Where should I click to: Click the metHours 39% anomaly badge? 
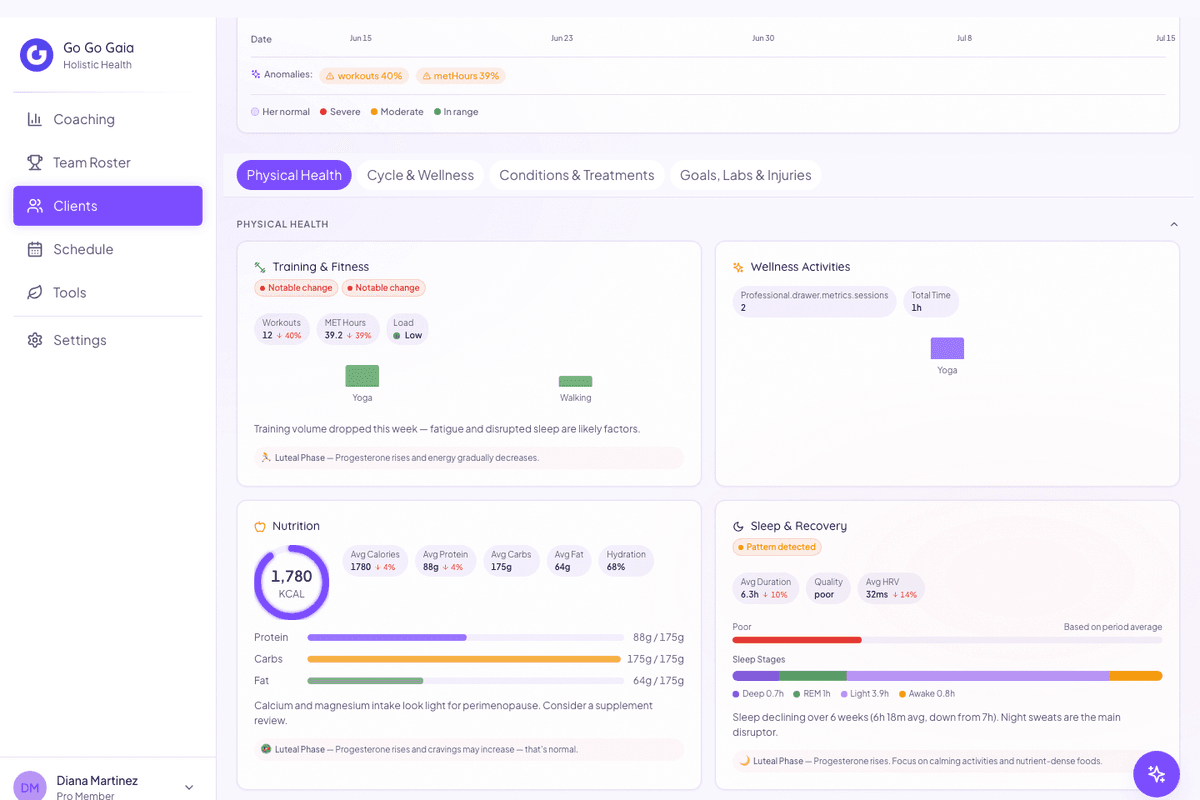461,76
